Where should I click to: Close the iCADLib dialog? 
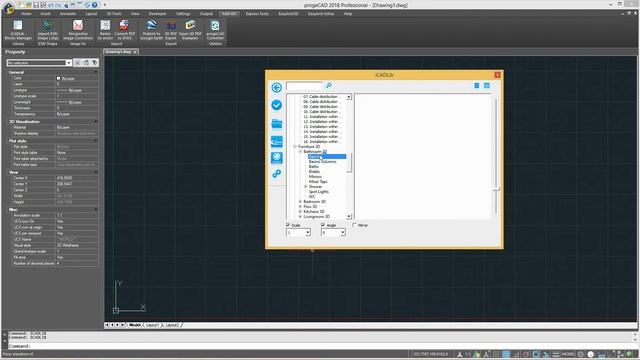click(x=497, y=75)
